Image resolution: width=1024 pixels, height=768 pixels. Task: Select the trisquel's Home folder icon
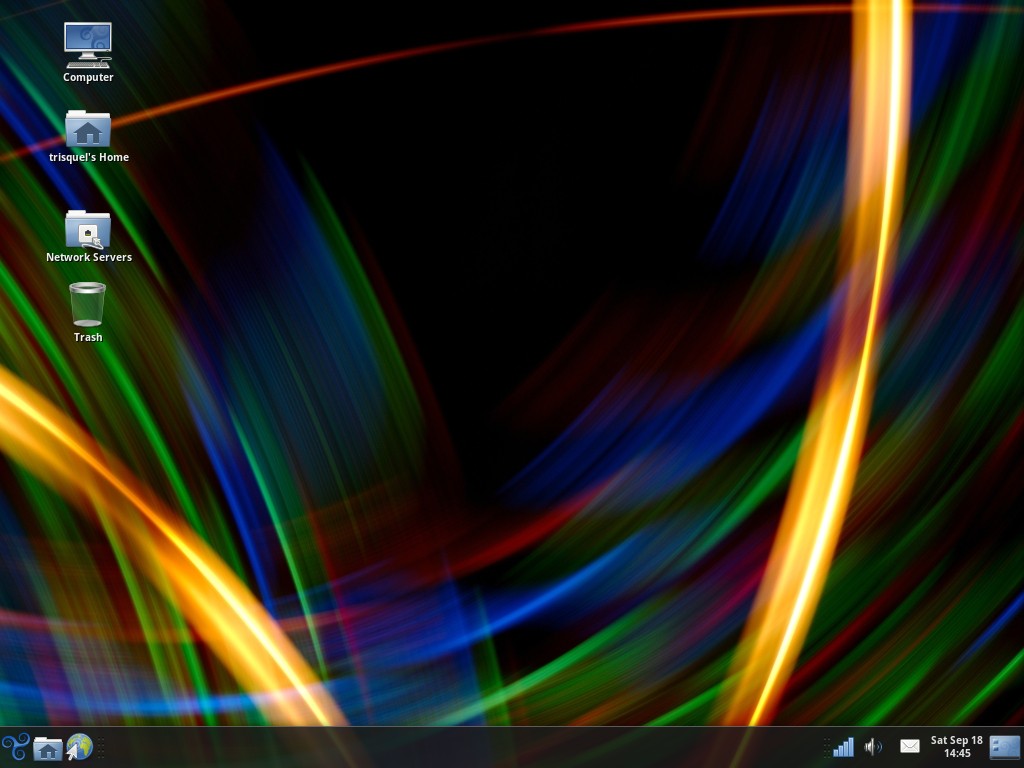click(88, 129)
